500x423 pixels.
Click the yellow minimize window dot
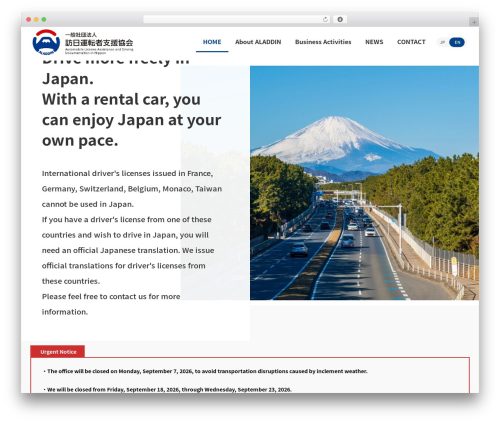[36, 20]
